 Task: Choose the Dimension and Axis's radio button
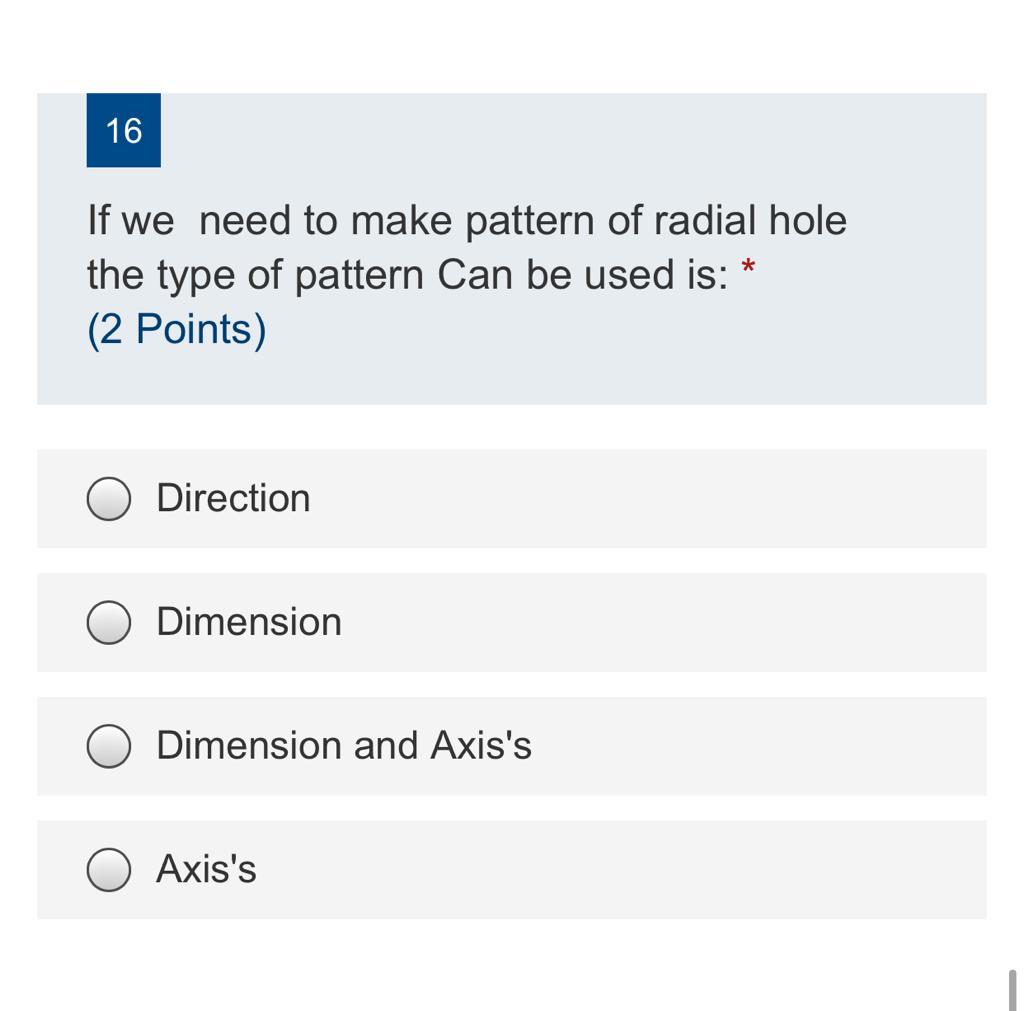click(108, 746)
